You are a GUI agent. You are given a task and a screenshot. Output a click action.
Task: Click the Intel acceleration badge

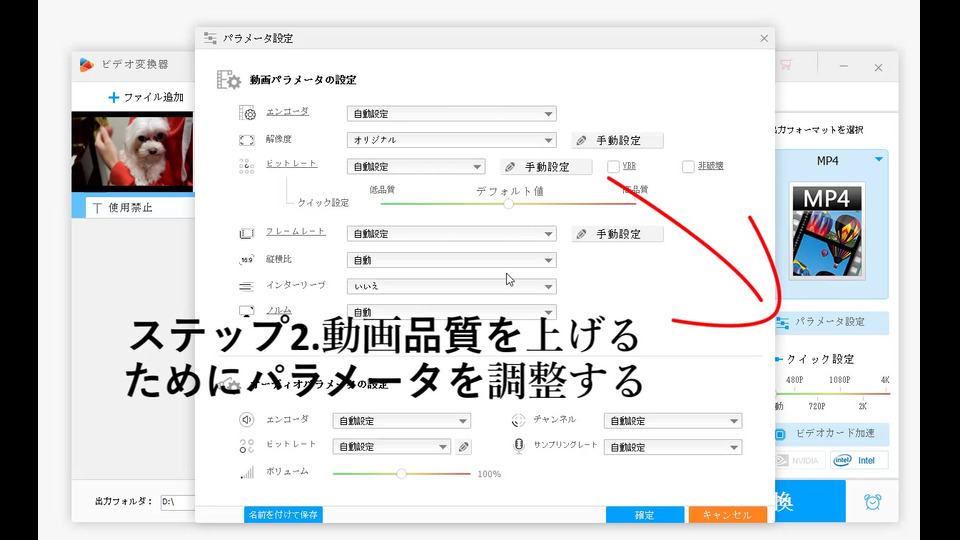point(860,460)
